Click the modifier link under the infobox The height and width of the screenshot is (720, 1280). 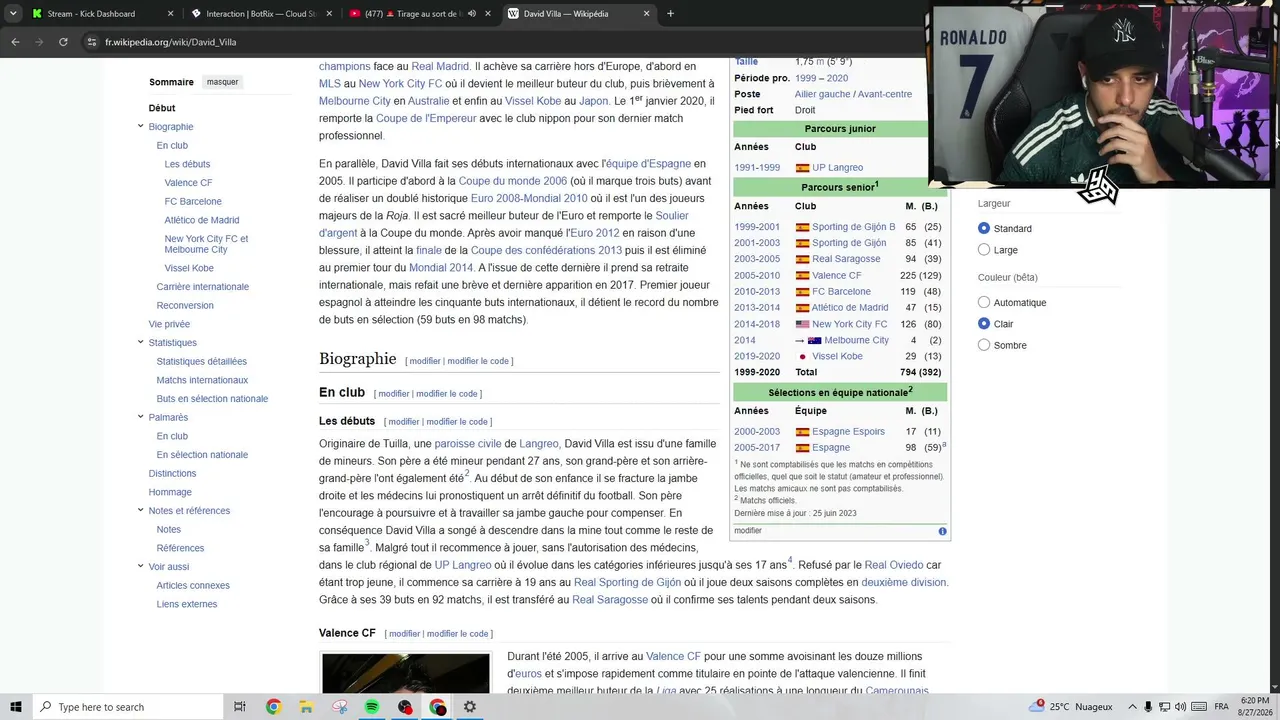coord(748,531)
